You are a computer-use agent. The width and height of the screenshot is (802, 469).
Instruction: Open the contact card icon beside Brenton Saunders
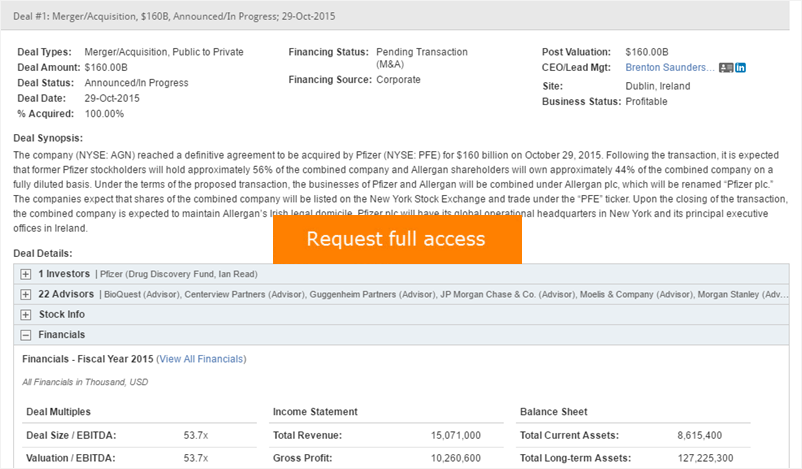[x=726, y=68]
